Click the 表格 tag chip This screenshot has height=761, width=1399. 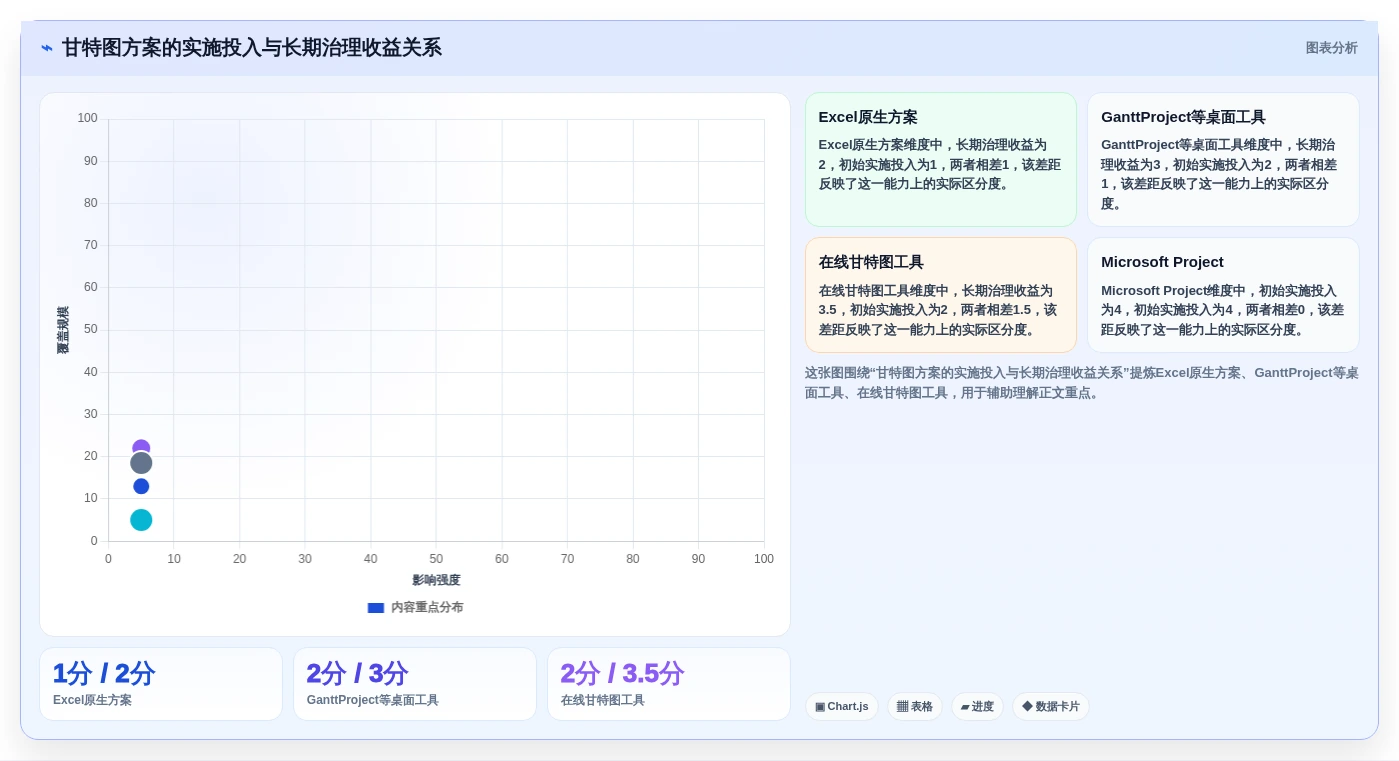pyautogui.click(x=914, y=706)
